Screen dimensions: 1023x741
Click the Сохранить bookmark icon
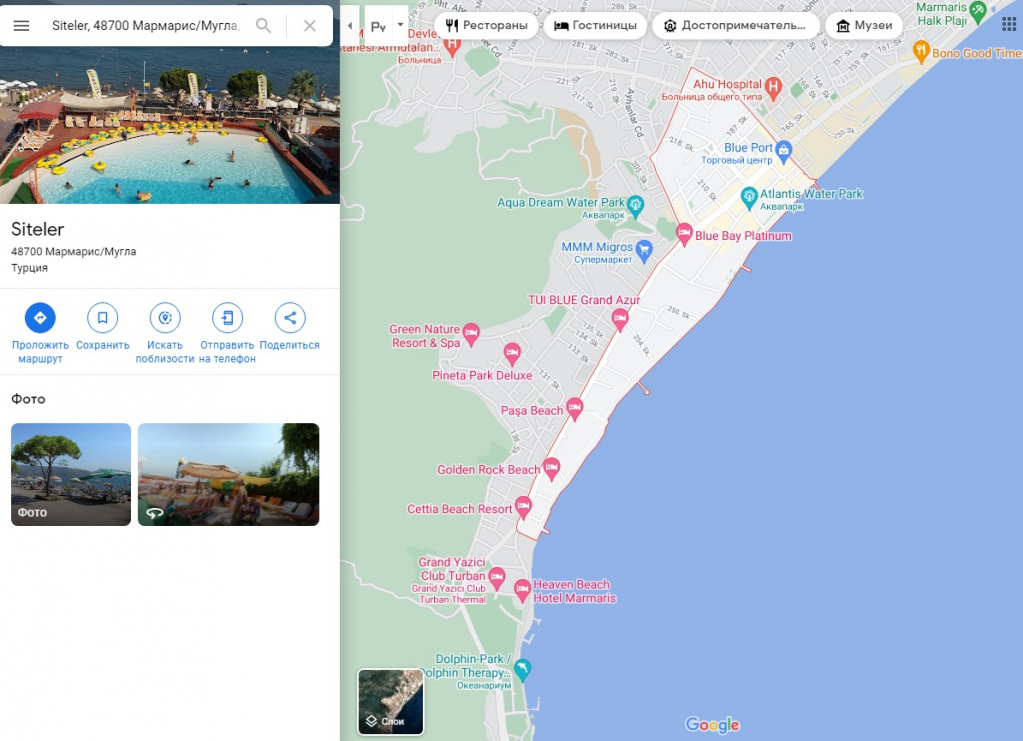(102, 318)
